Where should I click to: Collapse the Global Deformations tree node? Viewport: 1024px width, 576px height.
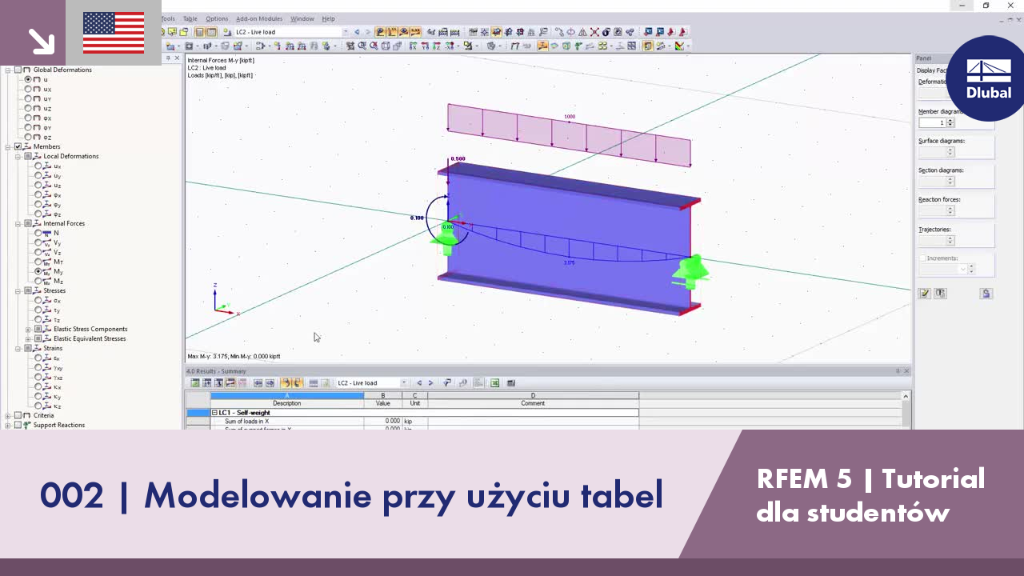tap(8, 70)
